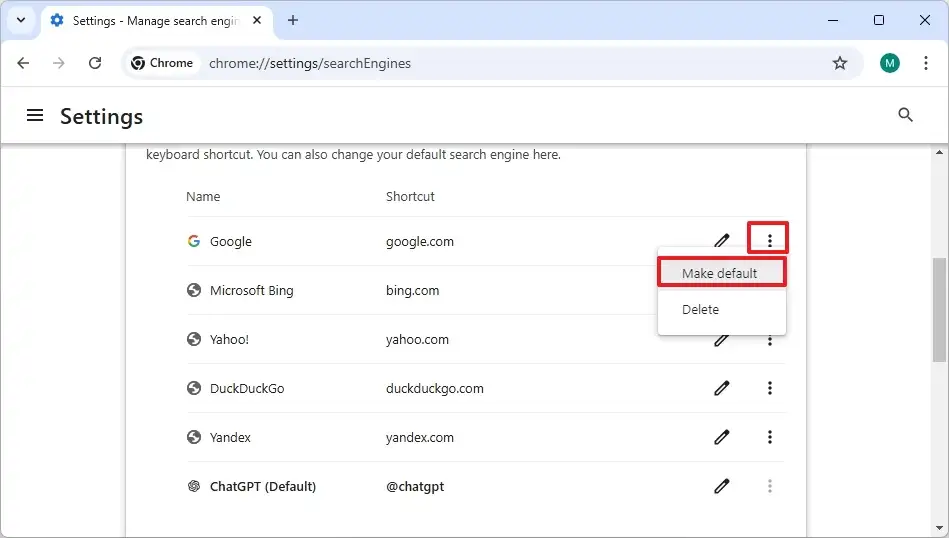The width and height of the screenshot is (949, 538).
Task: Click the Microsoft Bing row name
Action: pos(252,290)
